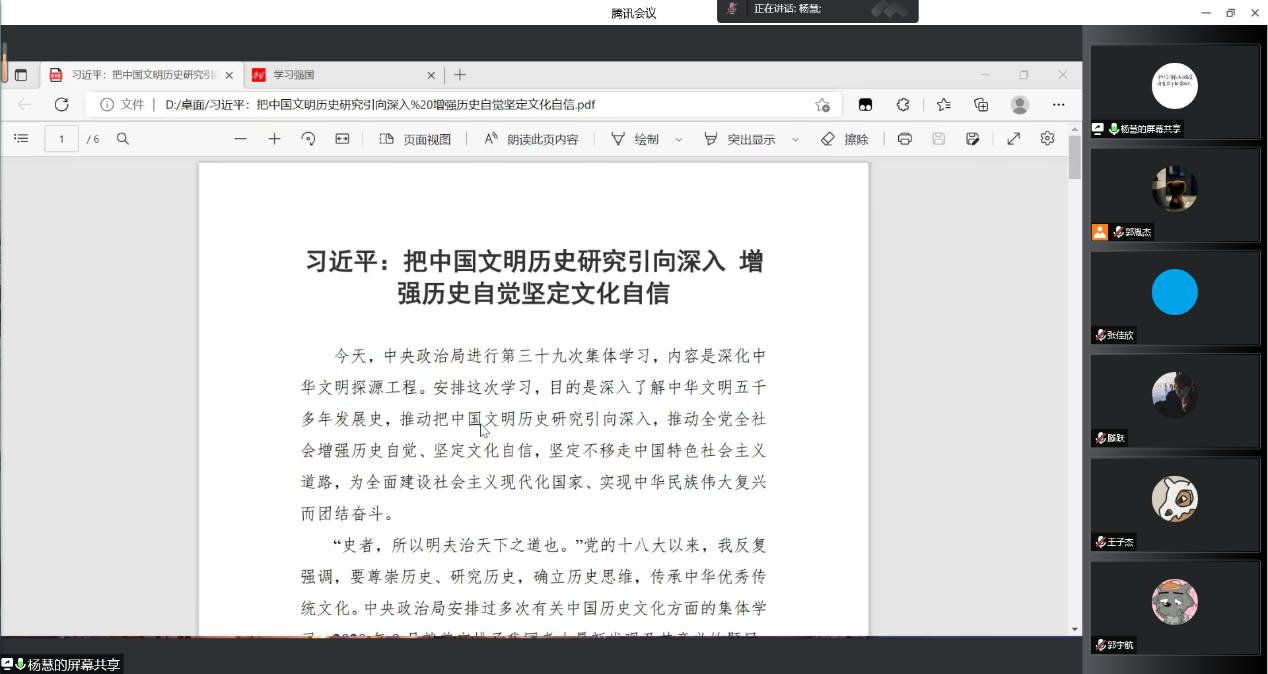Start 朗读此页内容 read aloud
Viewport: 1268px width, 674px height.
point(531,139)
